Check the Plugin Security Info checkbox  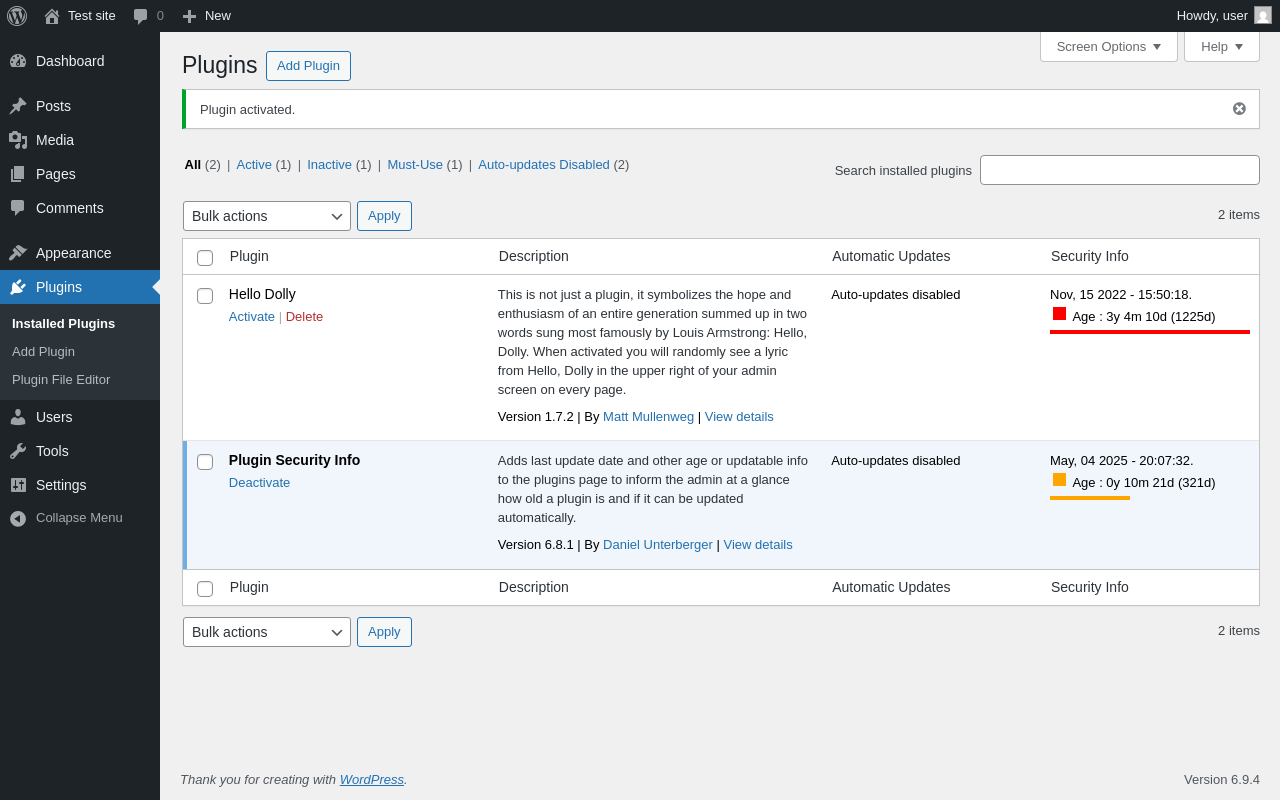coord(205,462)
